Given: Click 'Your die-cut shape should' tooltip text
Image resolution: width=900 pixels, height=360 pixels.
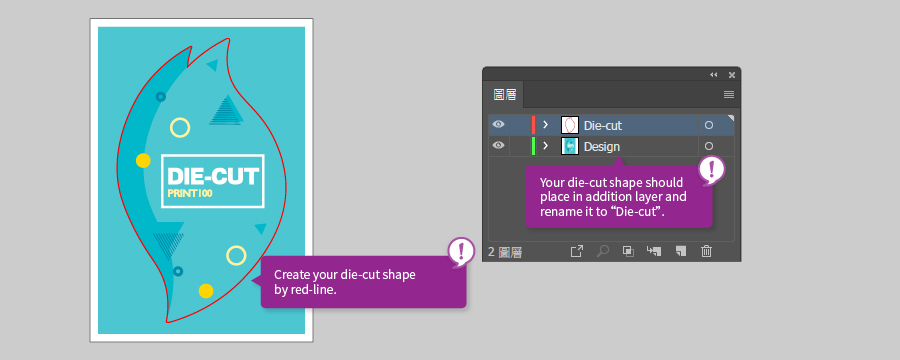Looking at the screenshot, I should pos(611,183).
